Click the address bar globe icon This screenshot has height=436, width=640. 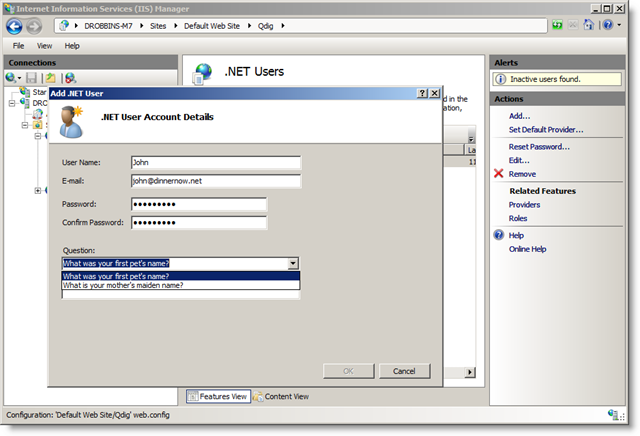point(64,26)
